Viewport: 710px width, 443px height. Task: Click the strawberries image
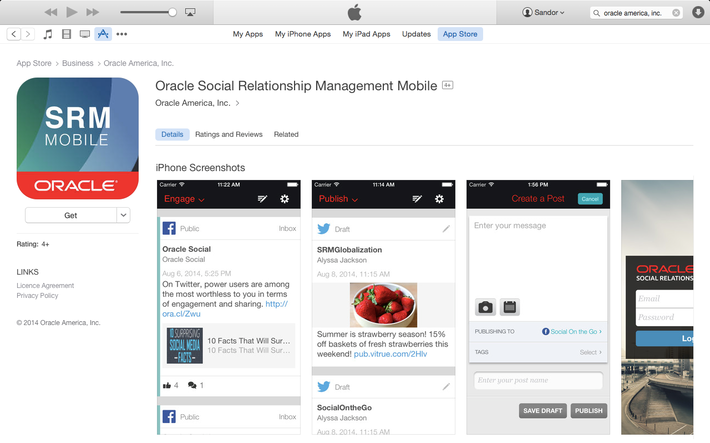384,305
